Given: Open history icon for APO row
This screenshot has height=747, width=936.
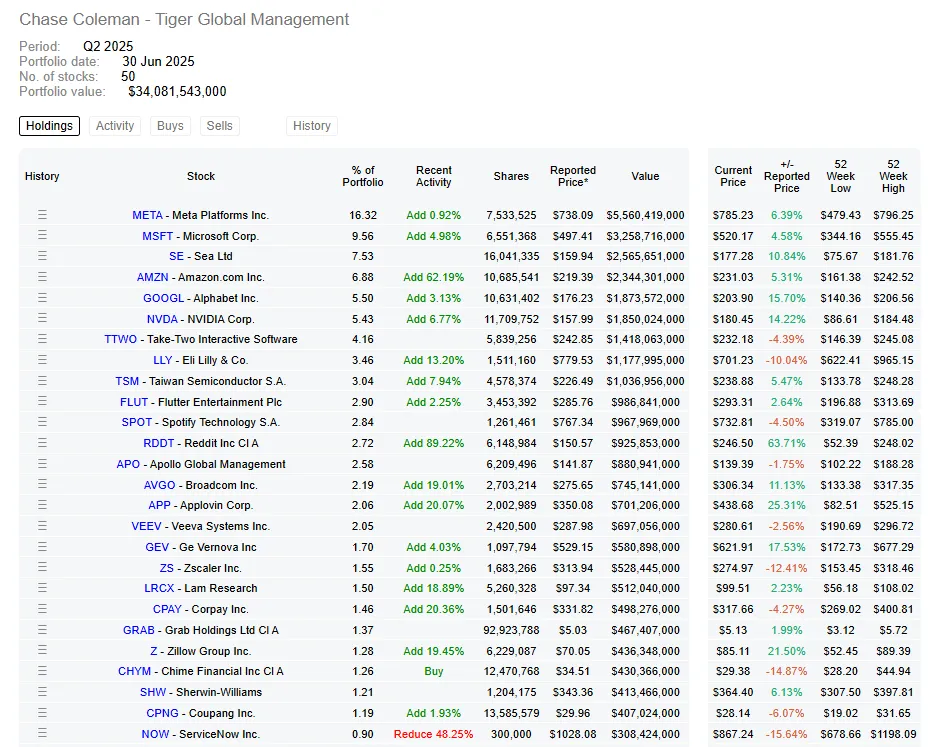Looking at the screenshot, I should (x=42, y=463).
